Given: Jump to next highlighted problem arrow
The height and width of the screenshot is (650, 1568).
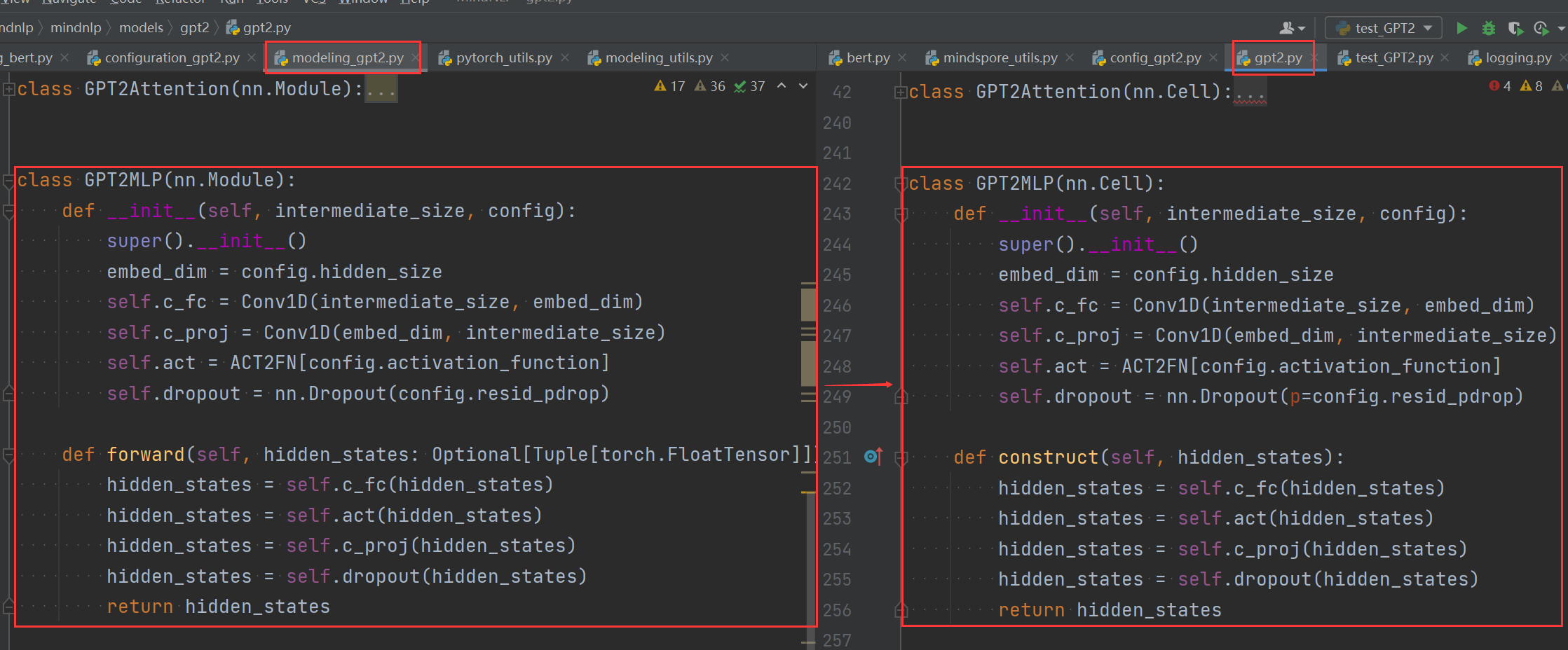Looking at the screenshot, I should (803, 86).
